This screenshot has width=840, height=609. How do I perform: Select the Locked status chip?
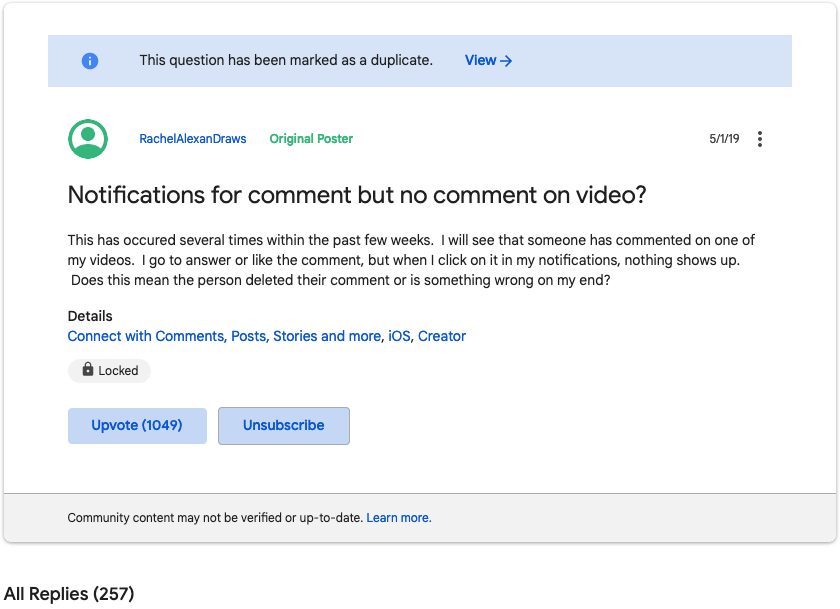pyautogui.click(x=109, y=370)
